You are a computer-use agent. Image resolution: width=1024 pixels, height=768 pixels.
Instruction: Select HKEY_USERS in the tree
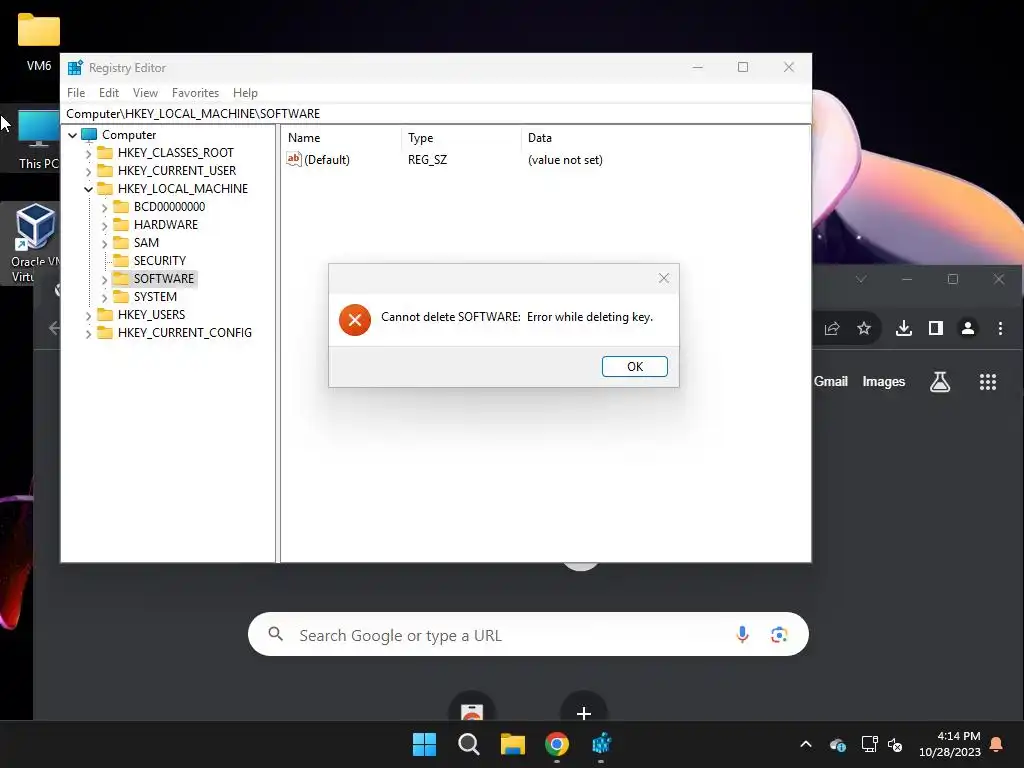(x=152, y=315)
